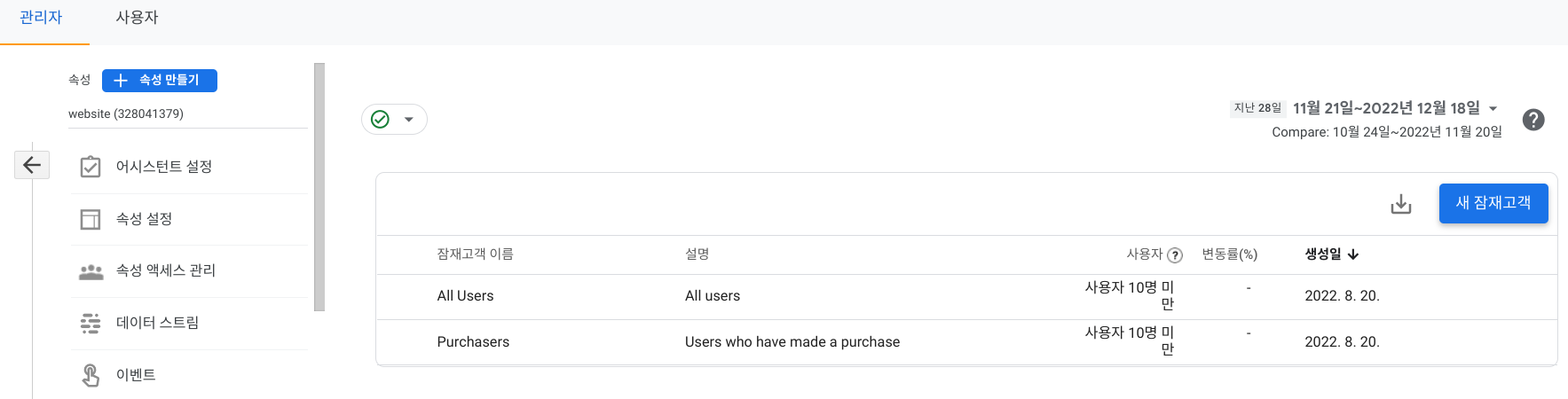Sort by 생성일 column arrow
Screen dimensions: 1568x399
[1353, 254]
